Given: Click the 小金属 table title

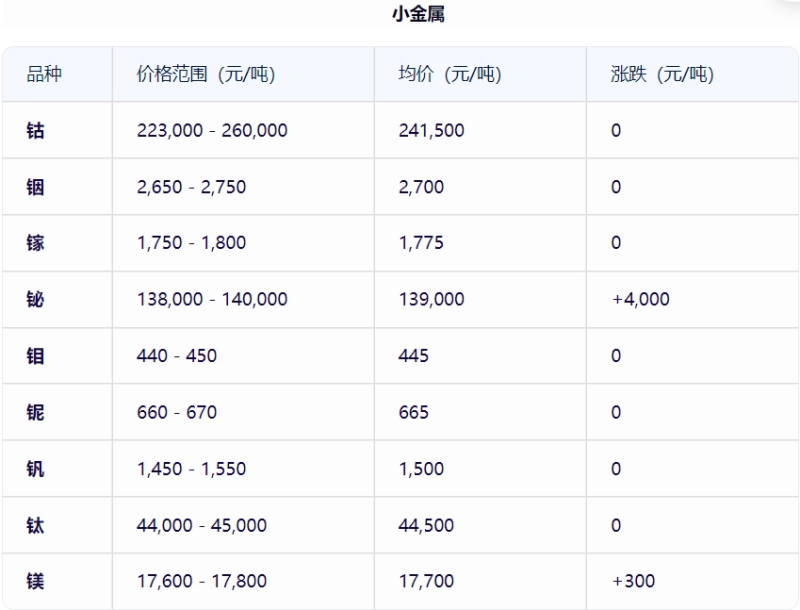Looking at the screenshot, I should [418, 15].
